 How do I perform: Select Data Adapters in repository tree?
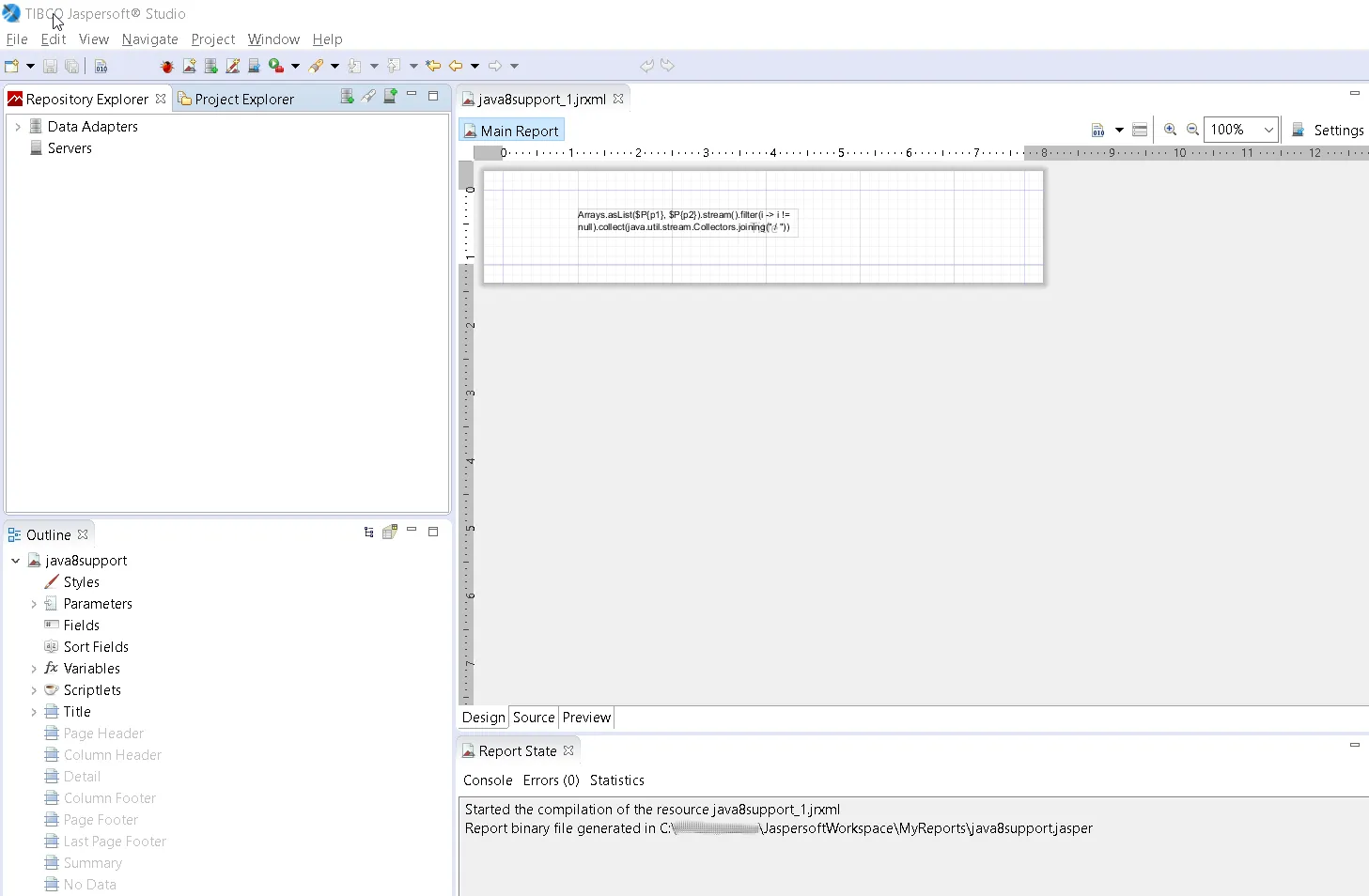point(93,127)
